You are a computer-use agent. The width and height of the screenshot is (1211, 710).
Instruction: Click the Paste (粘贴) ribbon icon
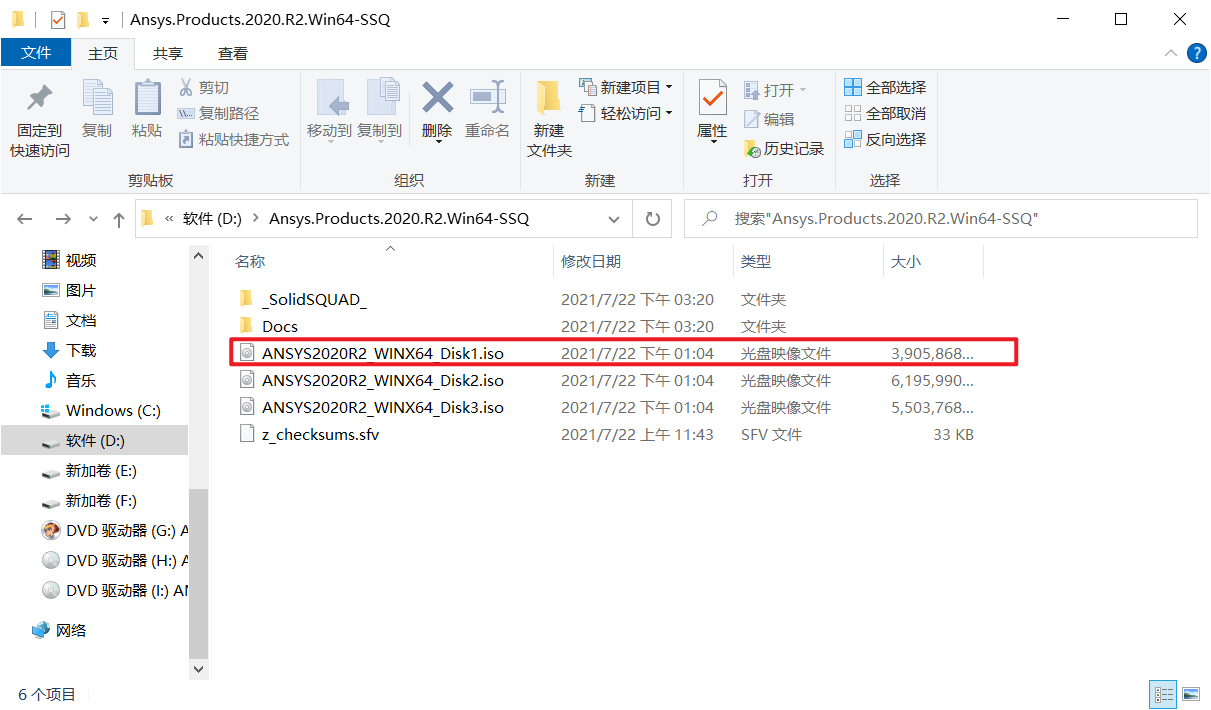[x=147, y=98]
